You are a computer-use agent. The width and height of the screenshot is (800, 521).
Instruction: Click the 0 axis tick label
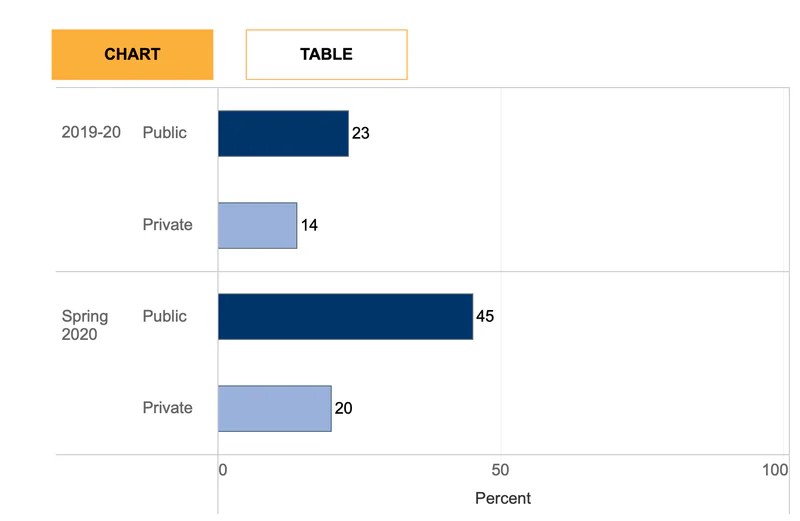click(x=222, y=470)
